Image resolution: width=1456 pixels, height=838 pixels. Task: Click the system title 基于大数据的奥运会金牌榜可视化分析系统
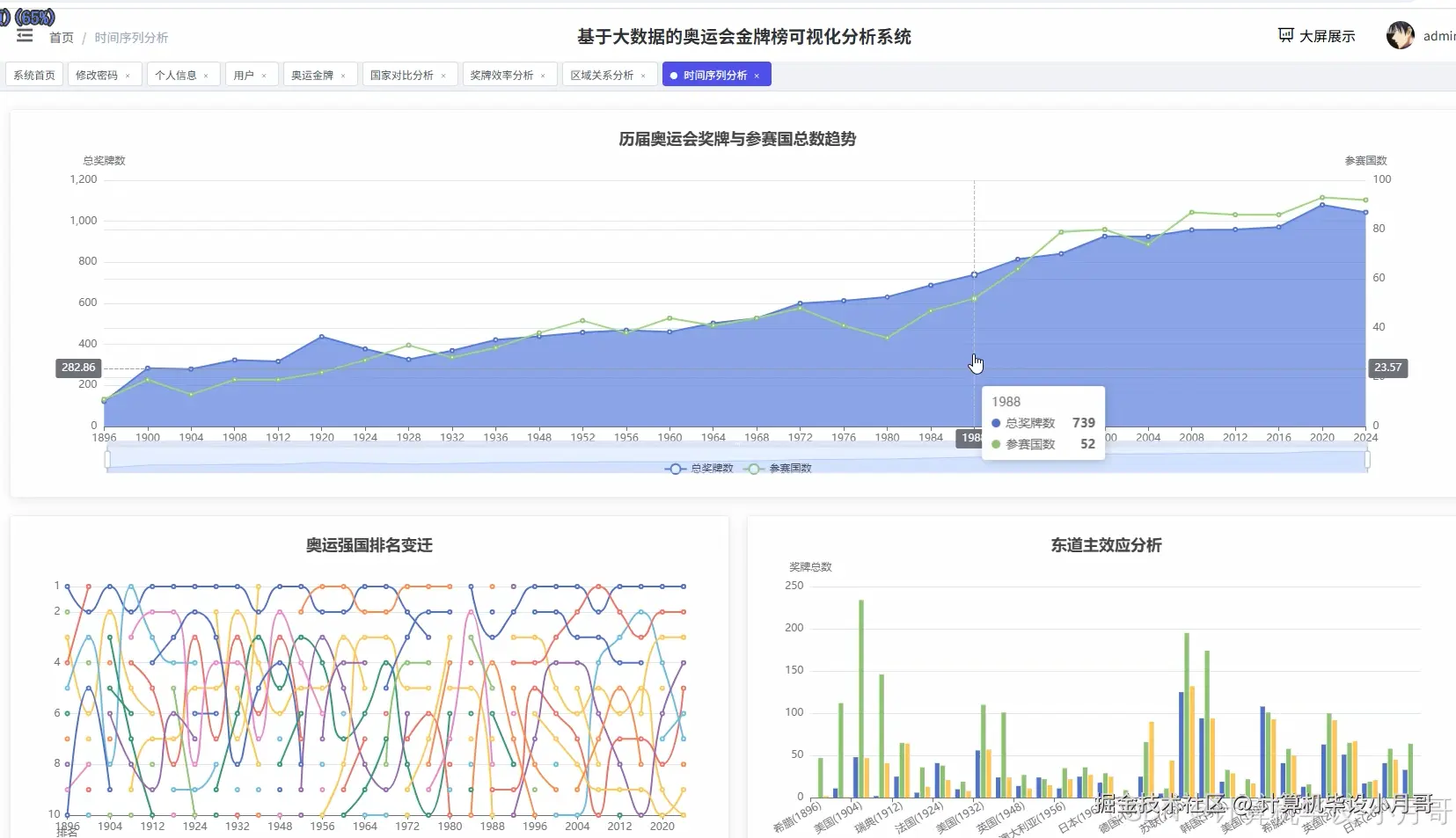[744, 37]
